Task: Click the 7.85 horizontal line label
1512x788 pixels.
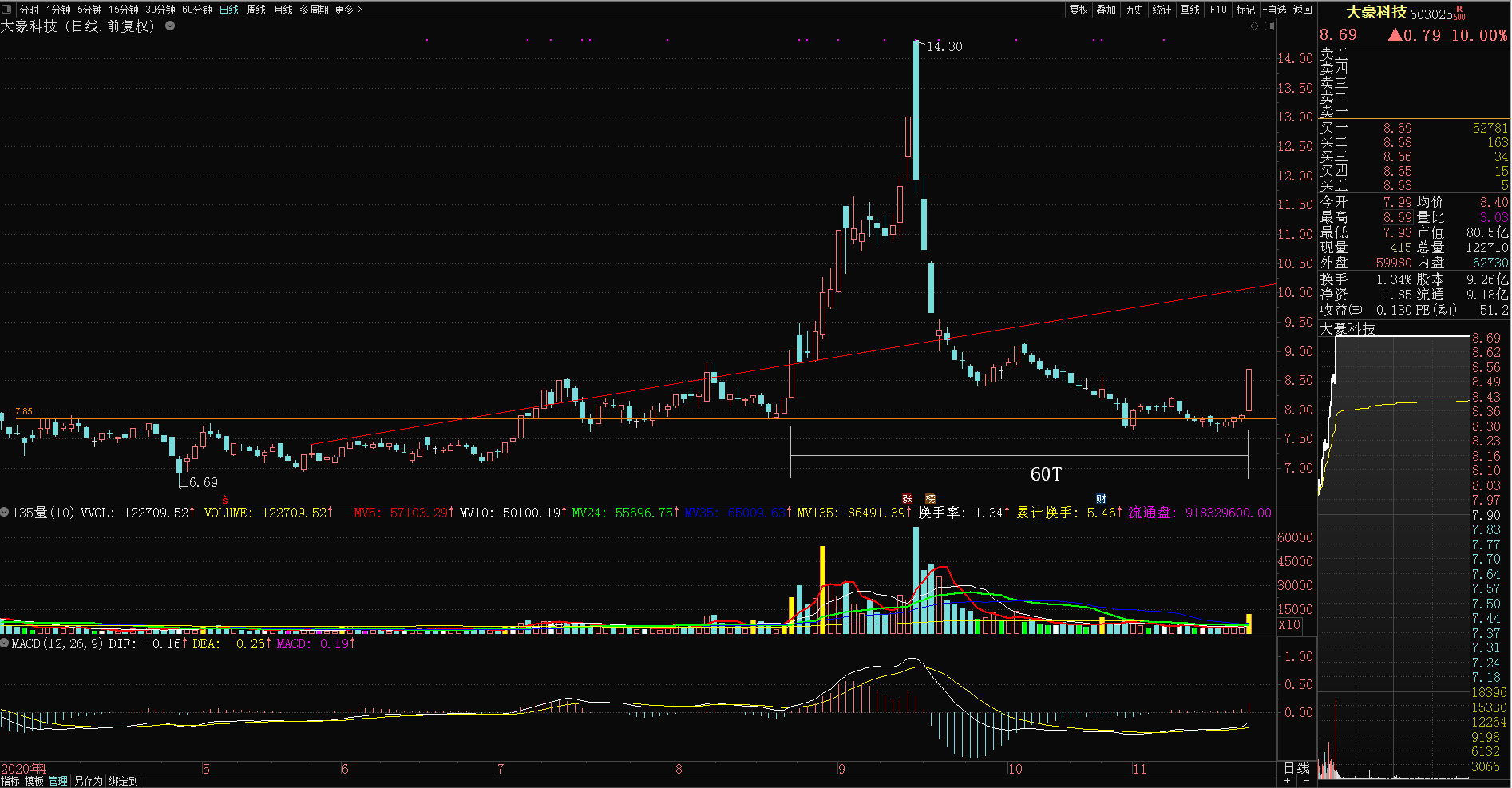Action: (24, 411)
